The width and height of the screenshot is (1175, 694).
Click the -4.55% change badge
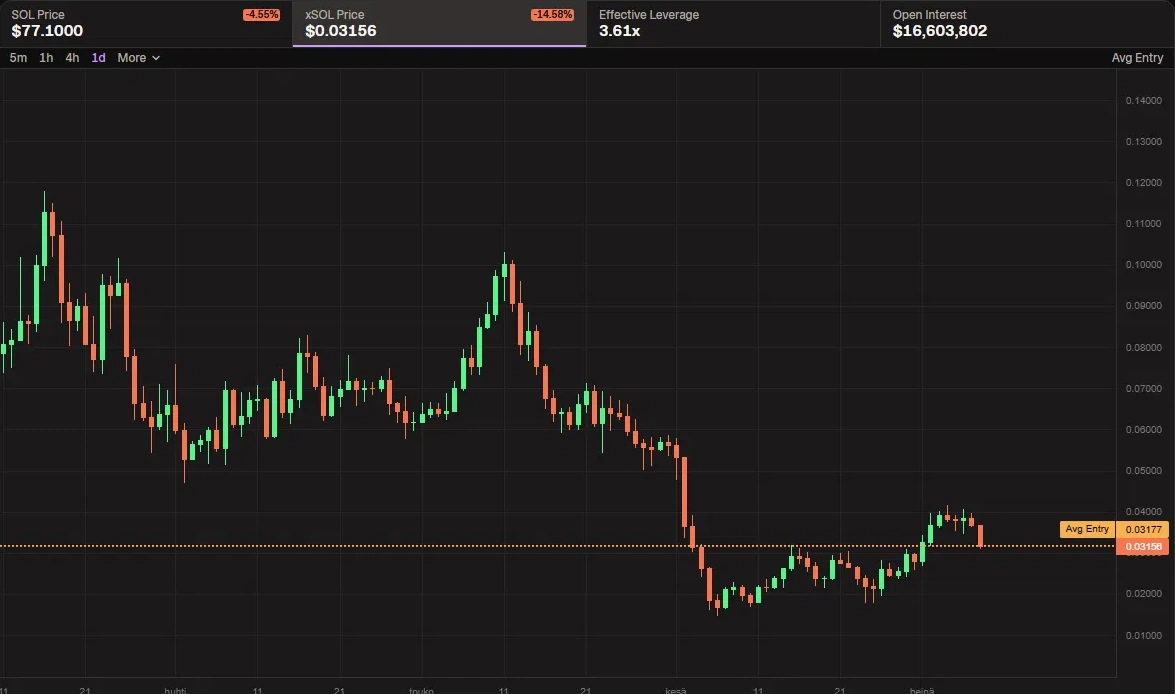point(262,14)
